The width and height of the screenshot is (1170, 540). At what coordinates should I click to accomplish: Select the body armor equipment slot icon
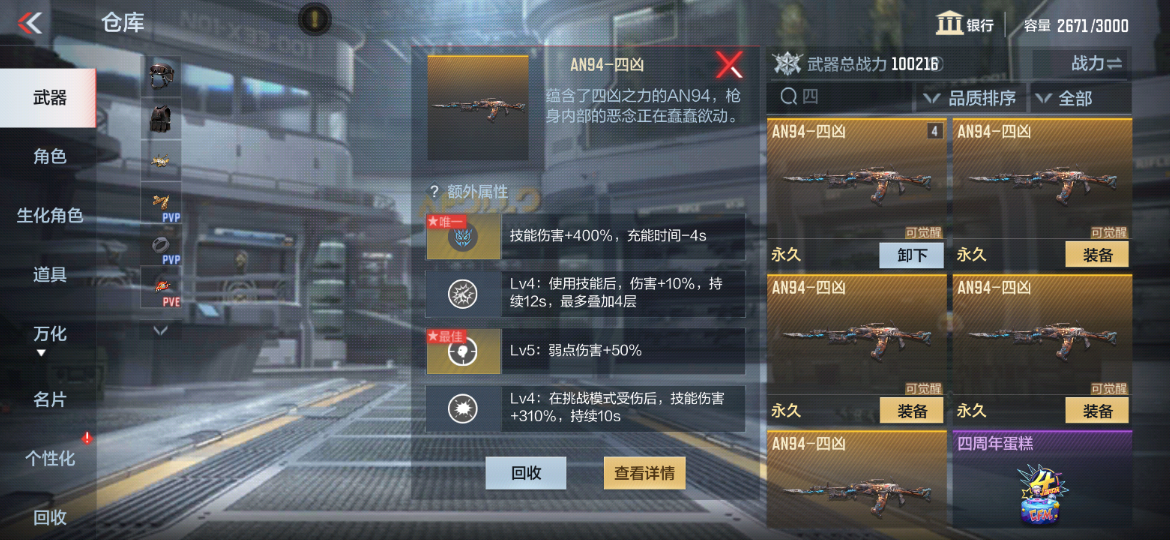[x=160, y=118]
